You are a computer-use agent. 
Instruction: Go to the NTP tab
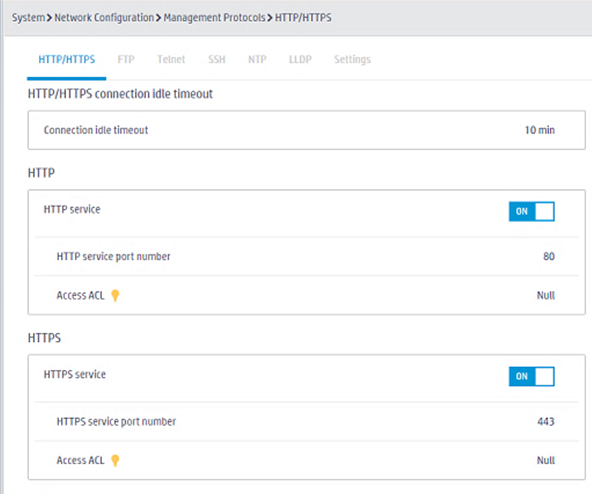click(257, 60)
